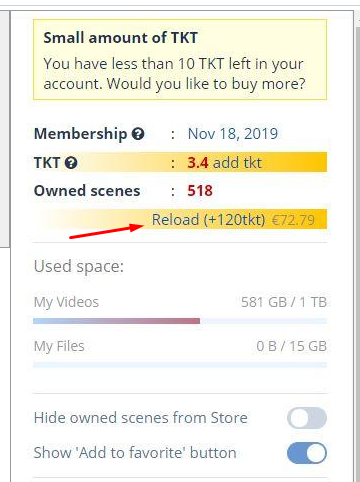
Task: Click the My Files label
Action: click(59, 346)
